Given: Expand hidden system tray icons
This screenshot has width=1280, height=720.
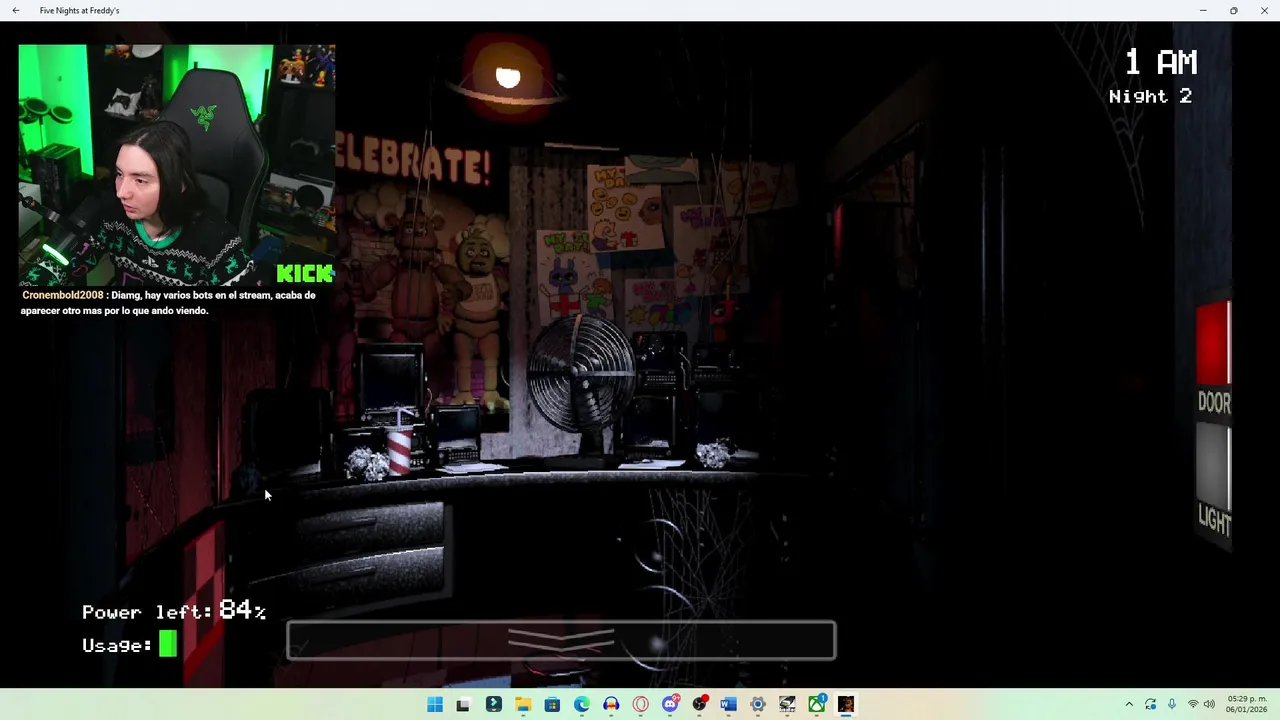Looking at the screenshot, I should [x=1129, y=705].
